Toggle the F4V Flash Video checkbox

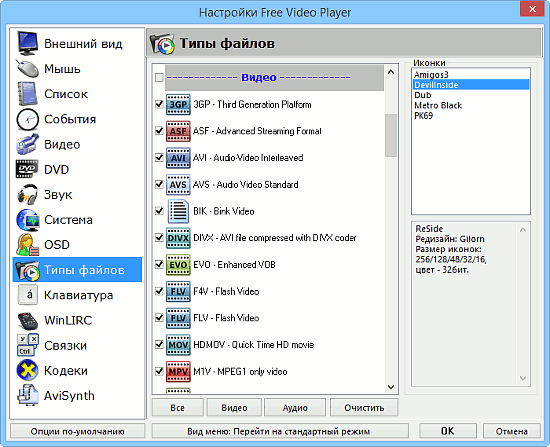(x=159, y=291)
